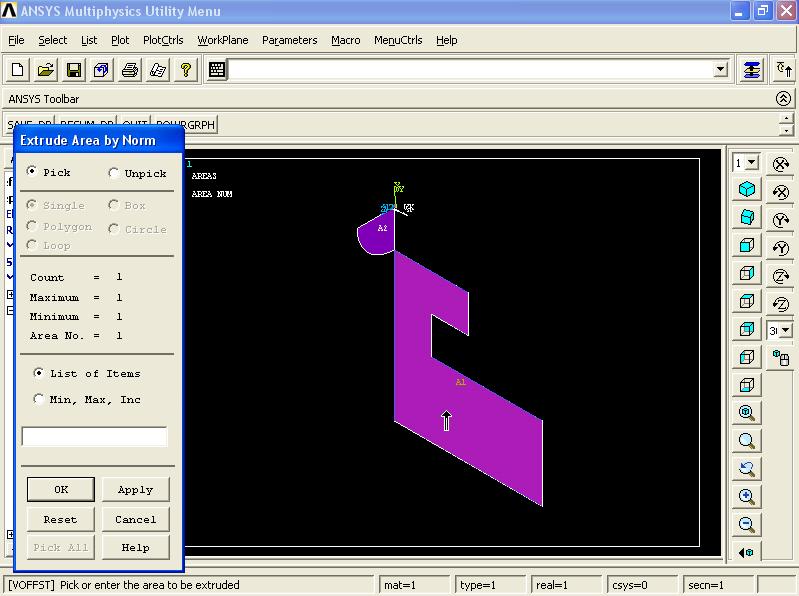Click the POWRGRPH toolbar button

[x=185, y=125]
